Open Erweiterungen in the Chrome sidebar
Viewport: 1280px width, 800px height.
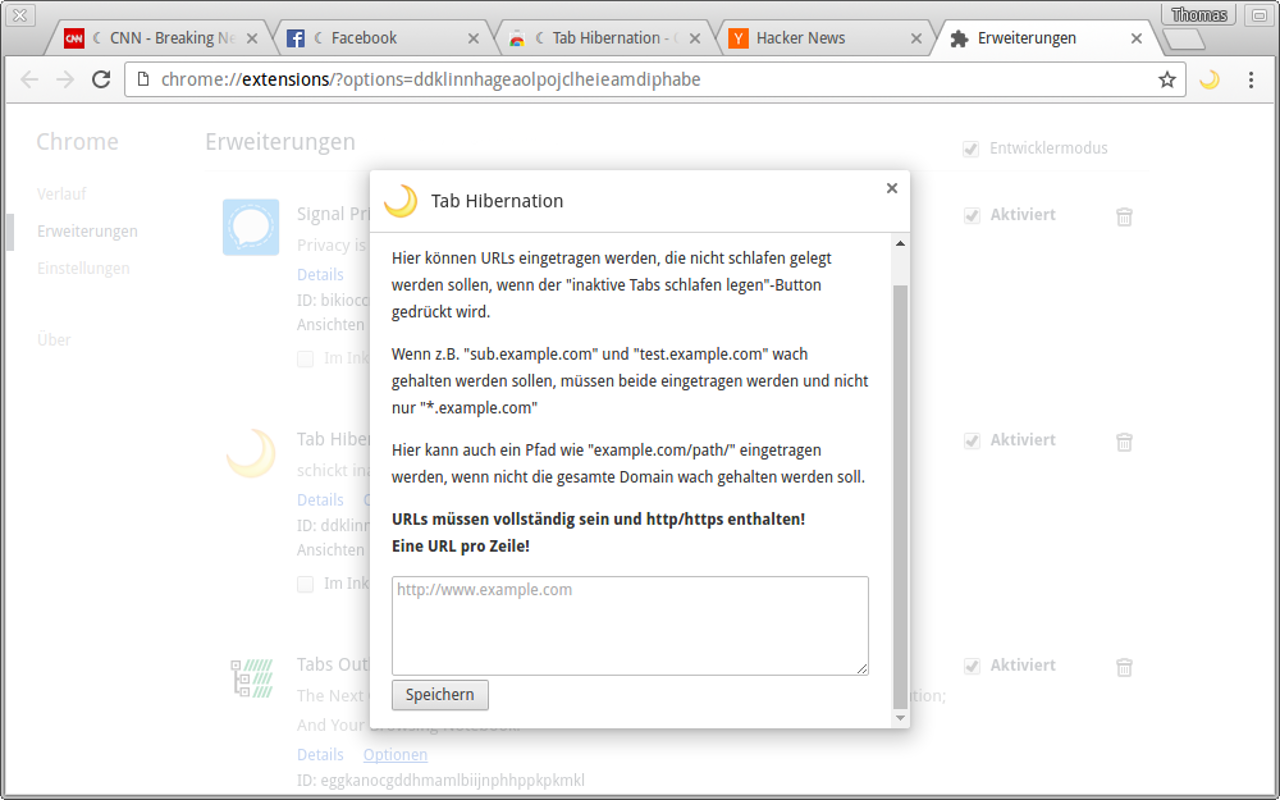[x=88, y=231]
